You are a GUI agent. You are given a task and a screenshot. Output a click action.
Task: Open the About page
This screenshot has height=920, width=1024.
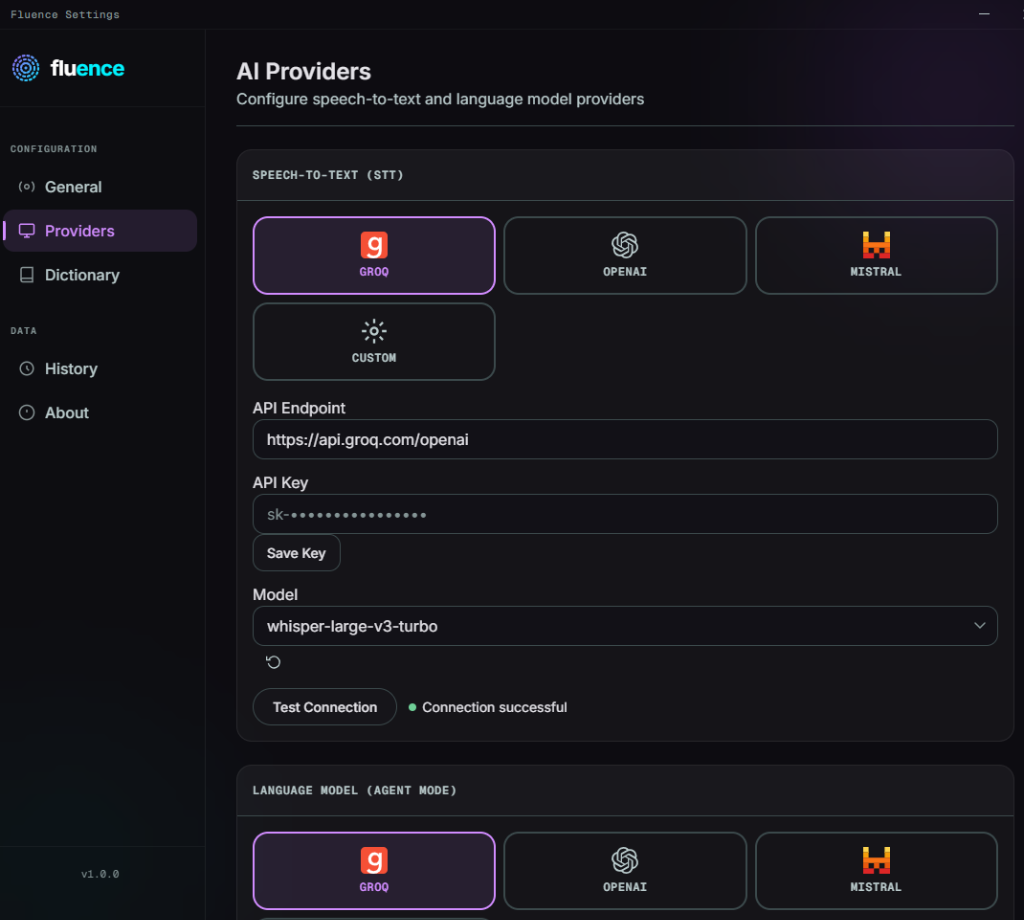pyautogui.click(x=100, y=413)
